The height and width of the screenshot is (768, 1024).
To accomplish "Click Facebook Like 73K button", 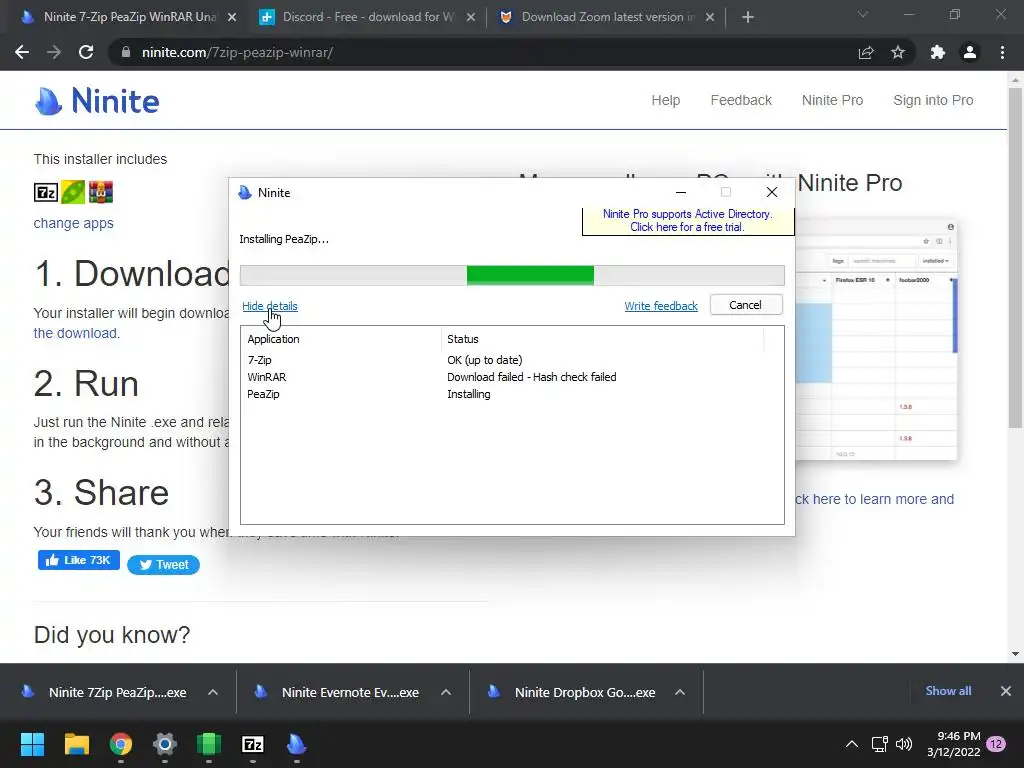I will [78, 560].
